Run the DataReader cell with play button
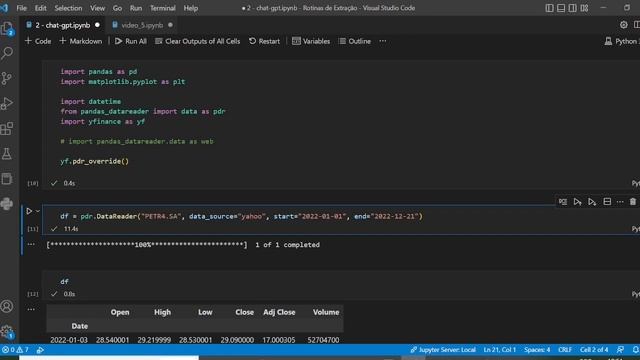Viewport: 640px width, 360px height. (x=29, y=211)
